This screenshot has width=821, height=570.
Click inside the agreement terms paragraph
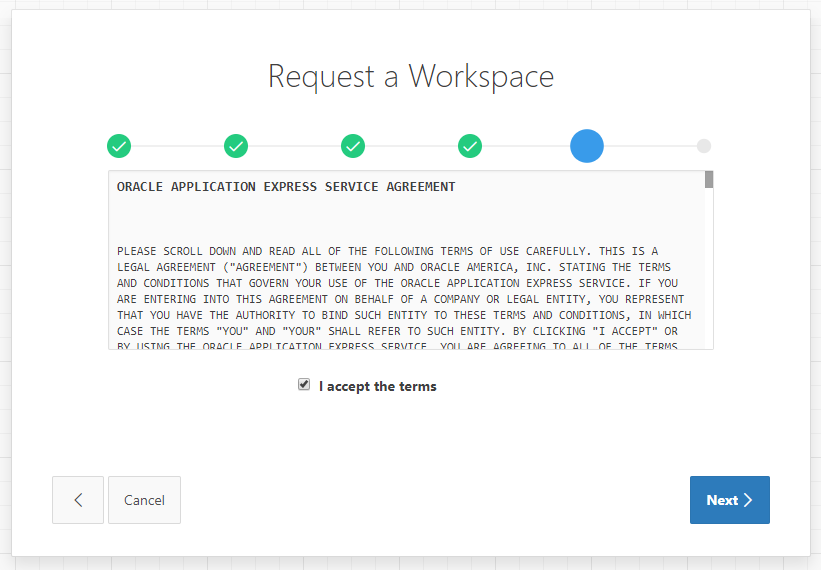click(x=404, y=298)
